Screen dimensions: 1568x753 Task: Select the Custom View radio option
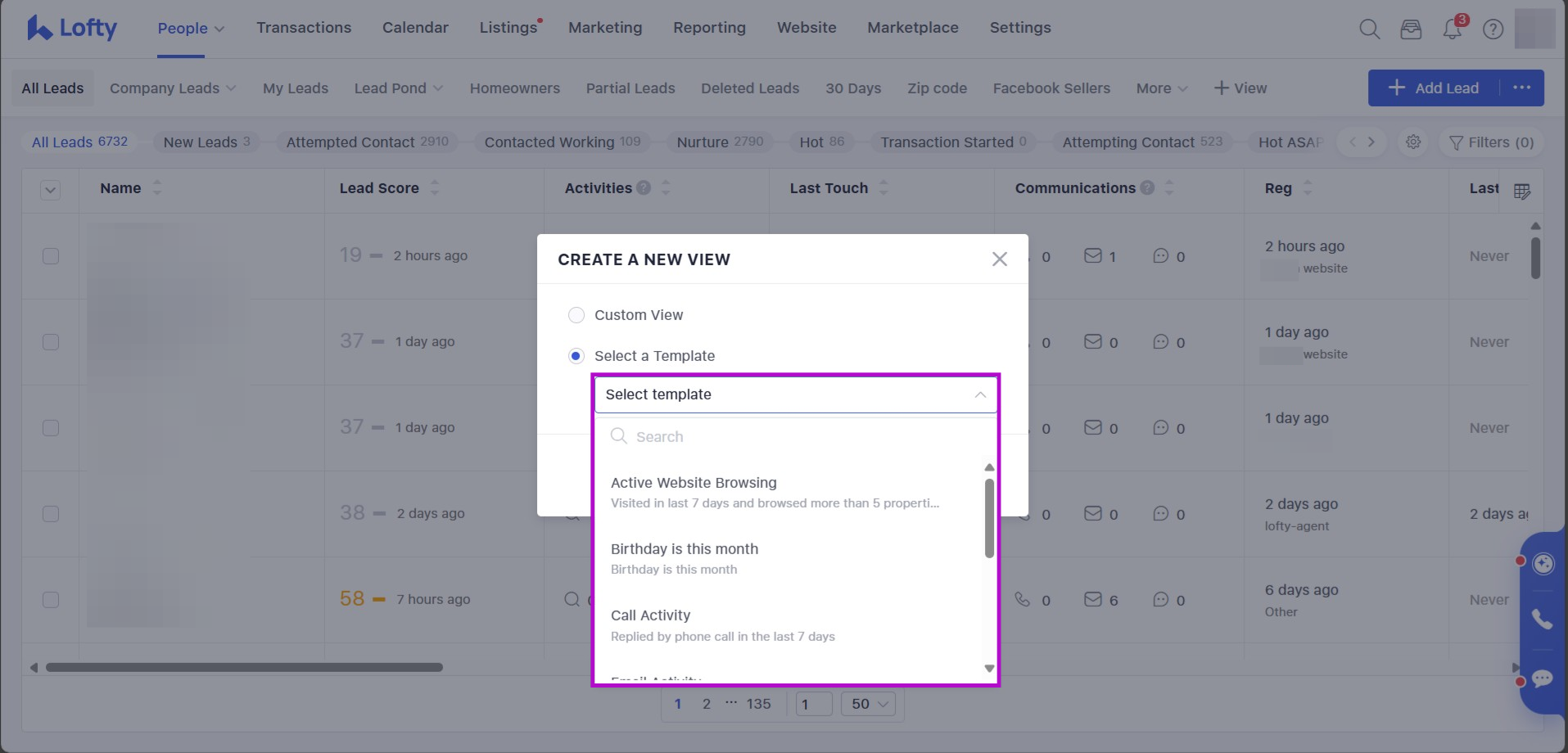coord(576,315)
